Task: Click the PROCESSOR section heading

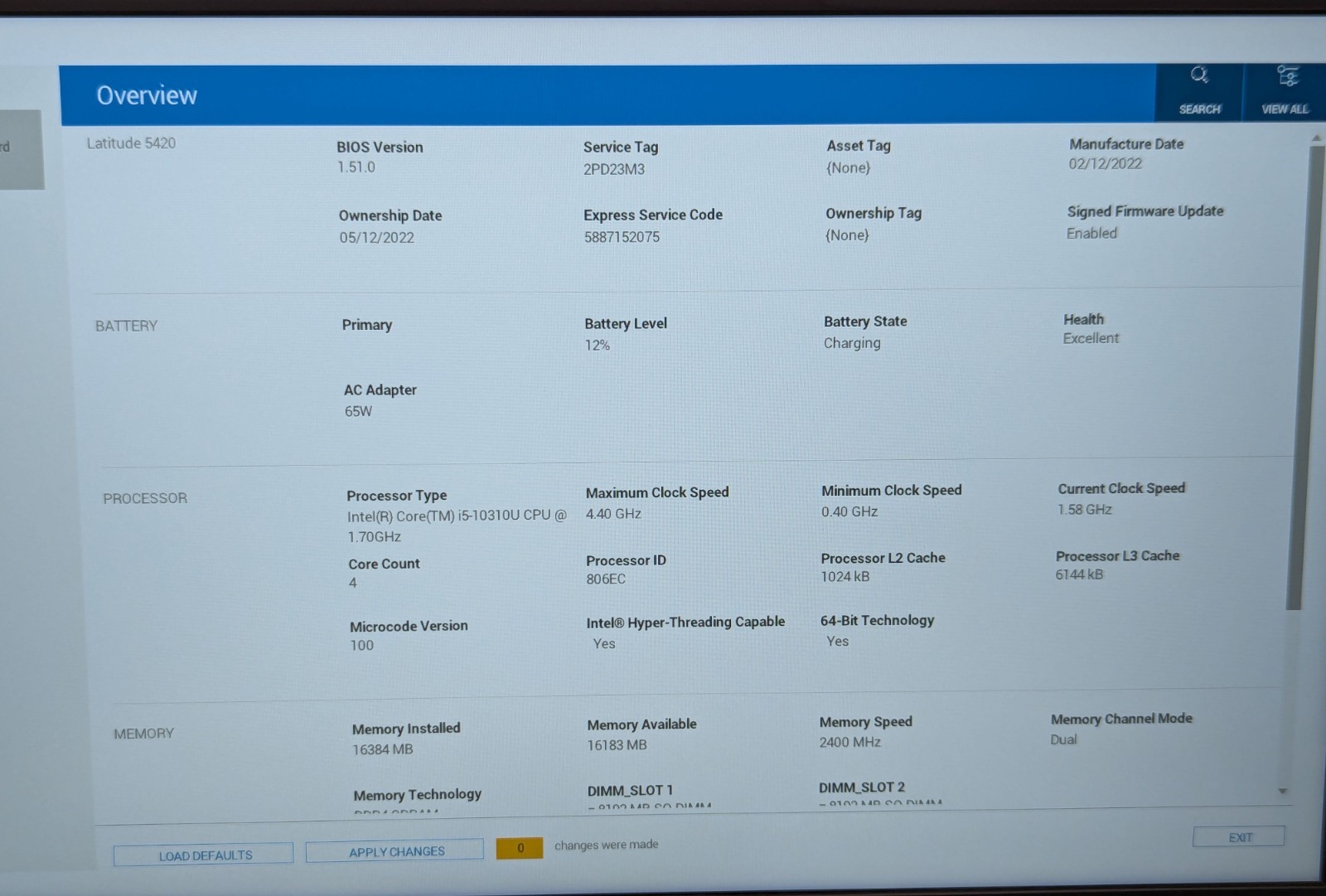Action: 145,498
